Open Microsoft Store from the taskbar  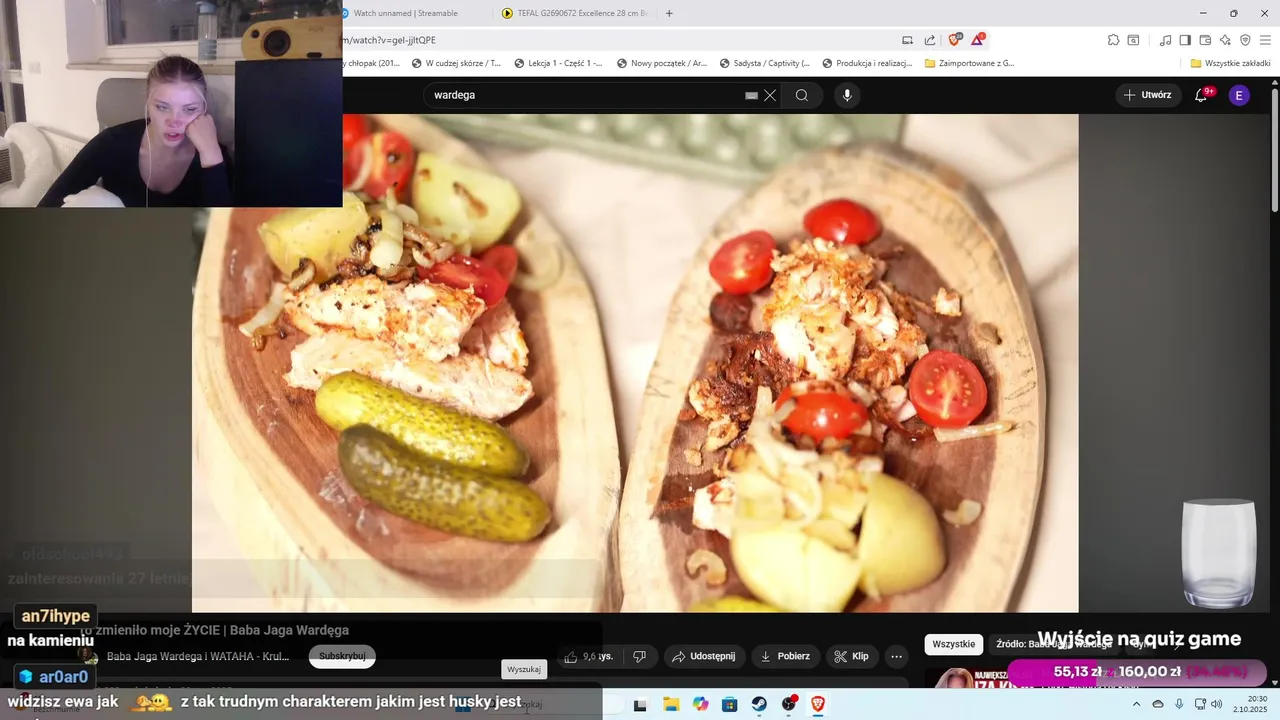point(730,705)
